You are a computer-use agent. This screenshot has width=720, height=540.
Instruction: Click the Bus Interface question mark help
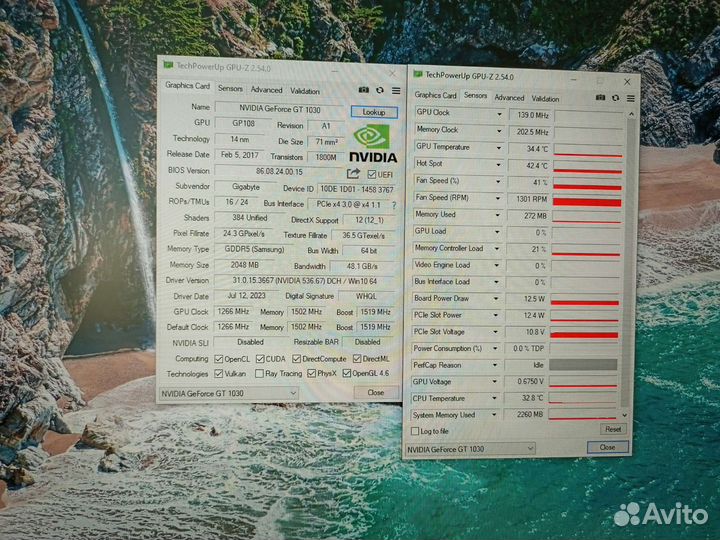click(394, 205)
